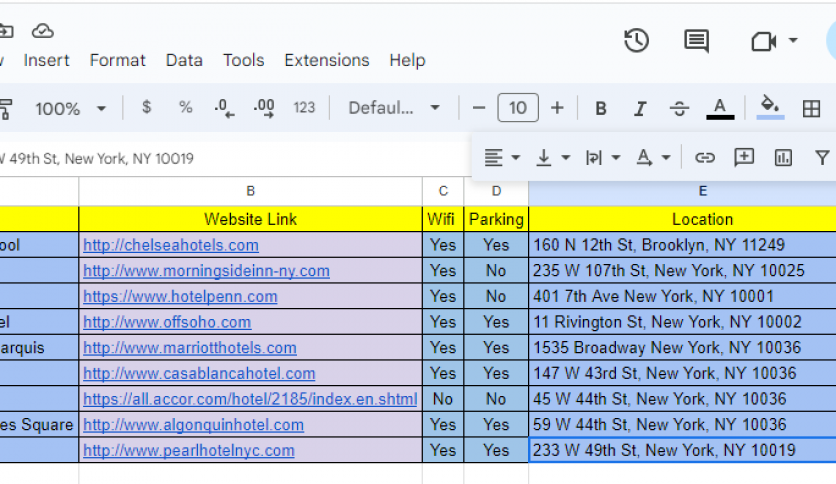This screenshot has height=484, width=836.
Task: Click the cloud save status icon
Action: [x=42, y=31]
